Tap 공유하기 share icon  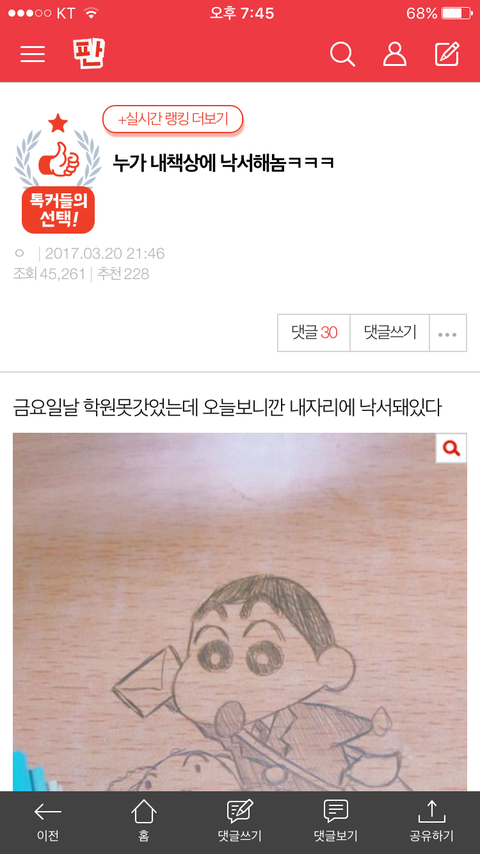point(432,821)
